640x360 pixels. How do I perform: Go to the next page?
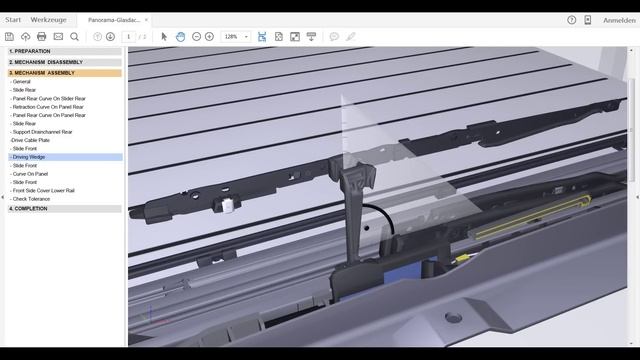pyautogui.click(x=110, y=37)
